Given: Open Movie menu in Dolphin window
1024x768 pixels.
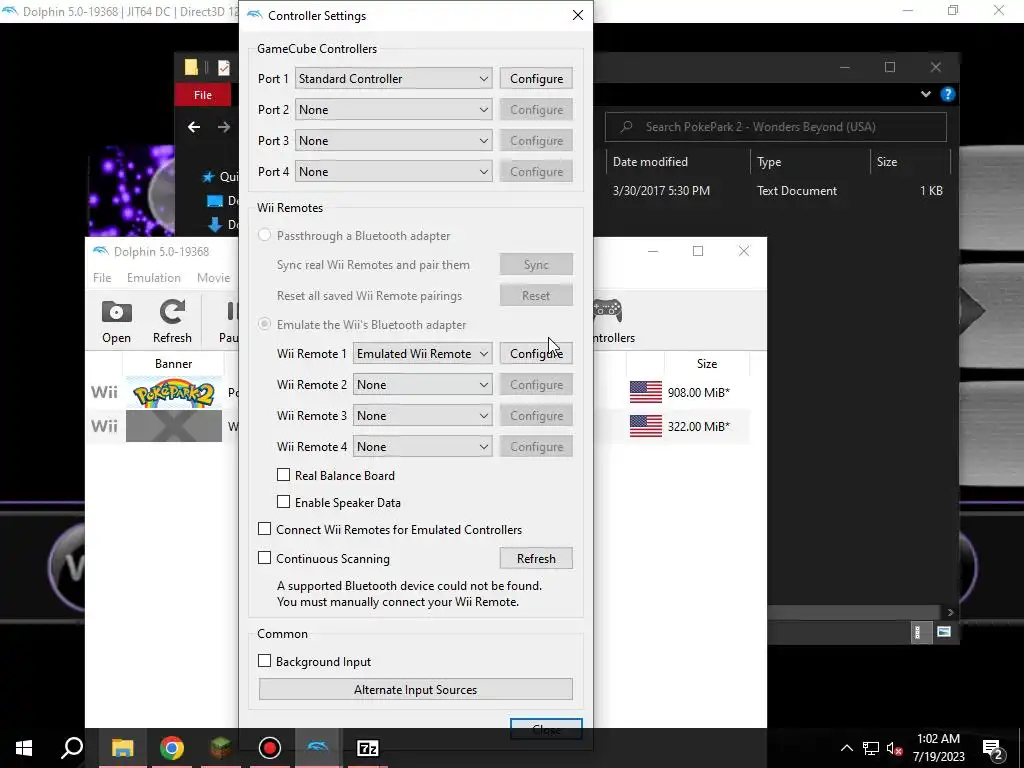Looking at the screenshot, I should click(214, 278).
